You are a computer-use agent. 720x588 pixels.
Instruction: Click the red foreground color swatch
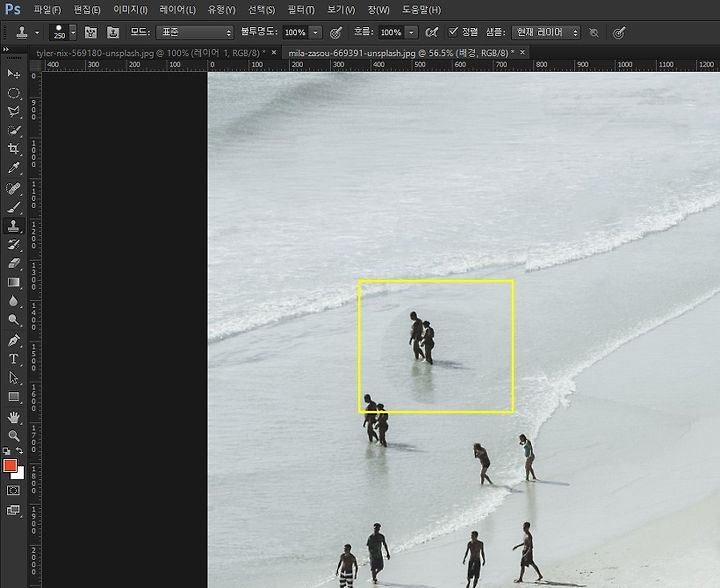(x=9, y=465)
